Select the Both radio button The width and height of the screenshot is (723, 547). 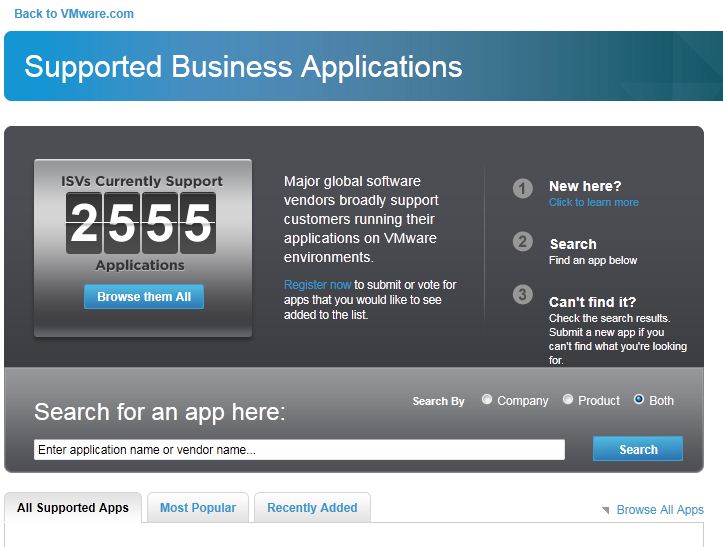pos(639,399)
